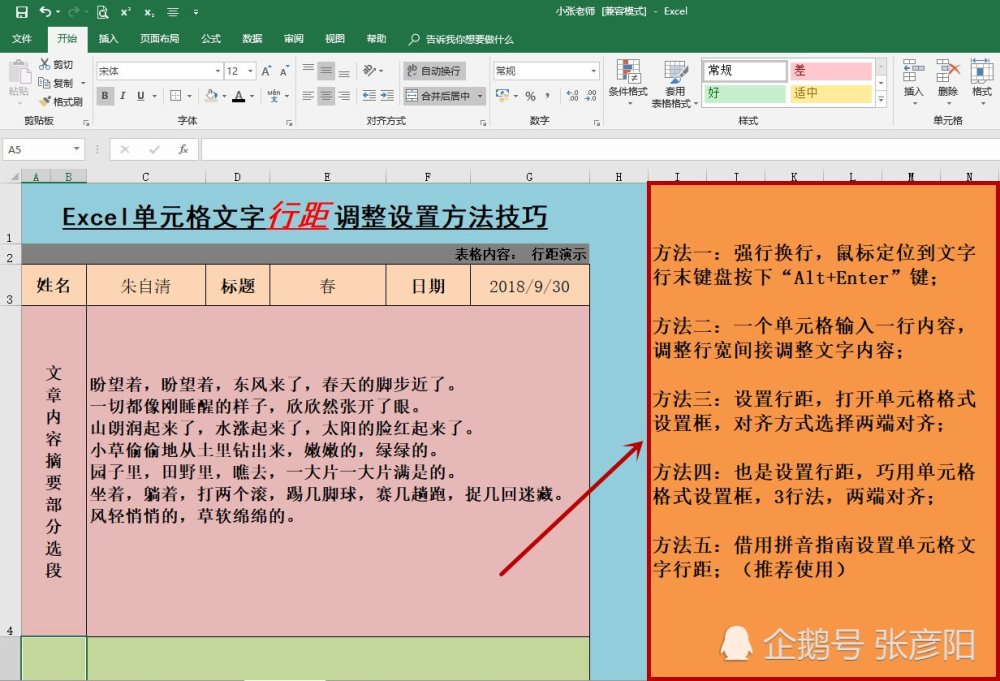This screenshot has width=1000, height=681.
Task: Toggle align text right
Action: tap(344, 96)
